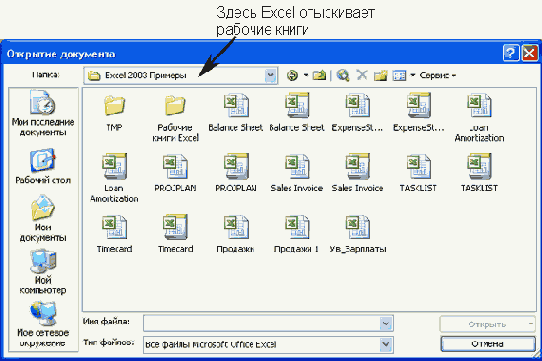Select the Ув_Зарплаты workbook file
The height and width of the screenshot is (361, 542).
coord(357,234)
